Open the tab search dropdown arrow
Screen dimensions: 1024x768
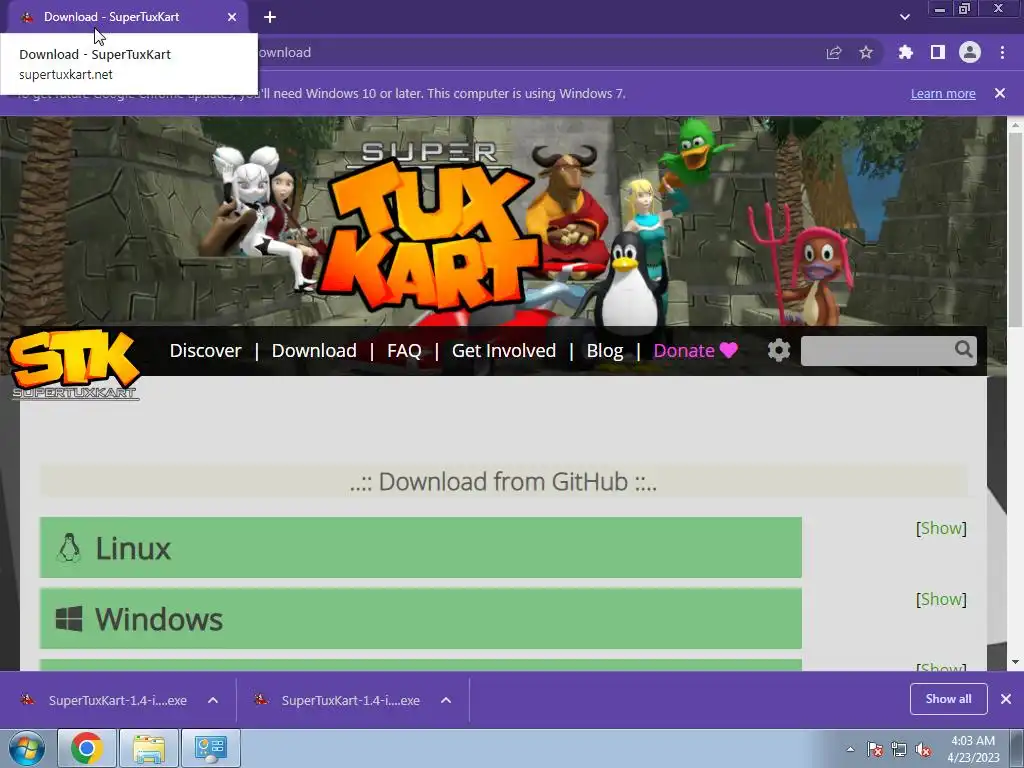pyautogui.click(x=904, y=17)
